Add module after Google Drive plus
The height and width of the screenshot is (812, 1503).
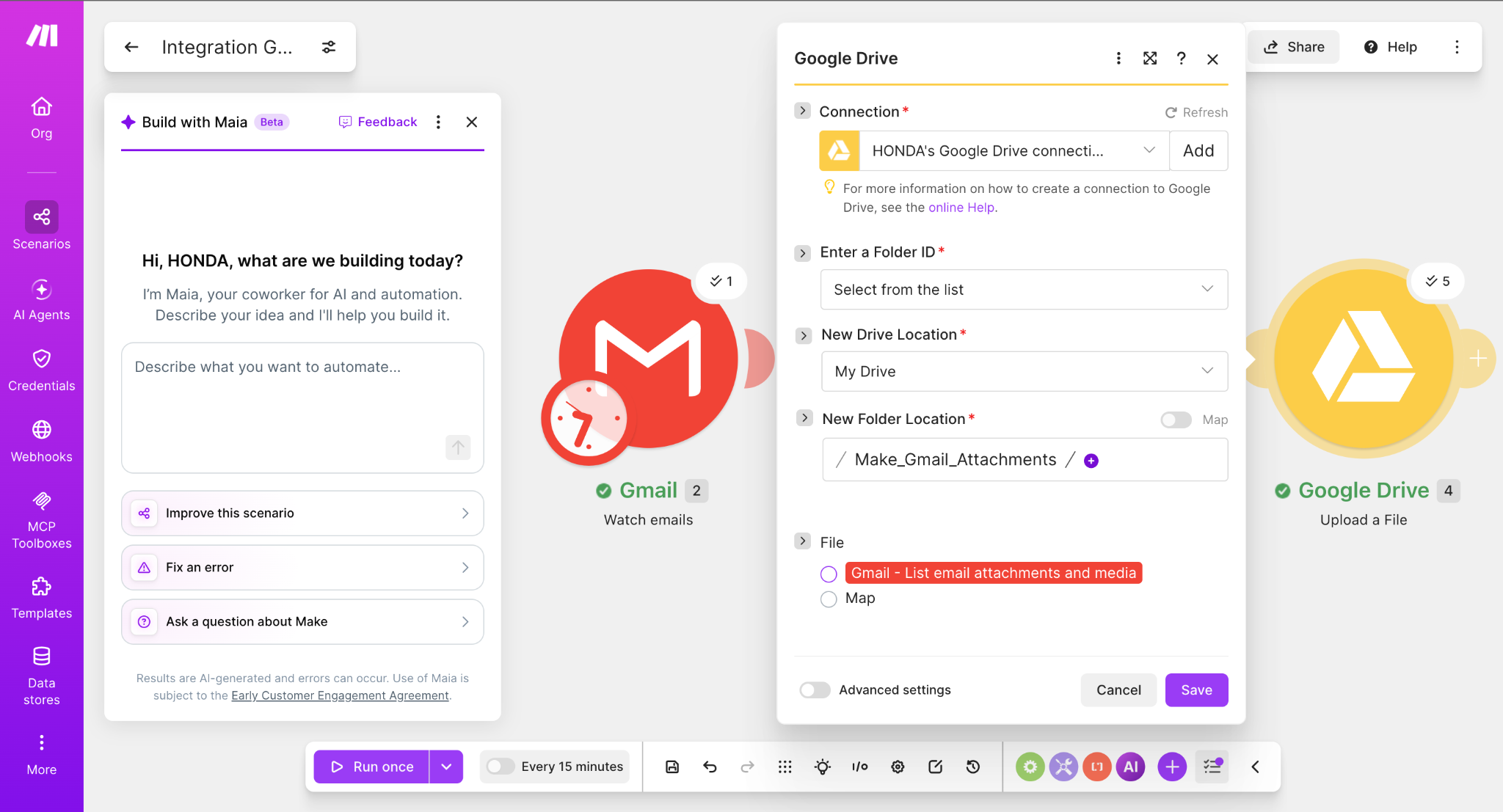pos(1478,358)
